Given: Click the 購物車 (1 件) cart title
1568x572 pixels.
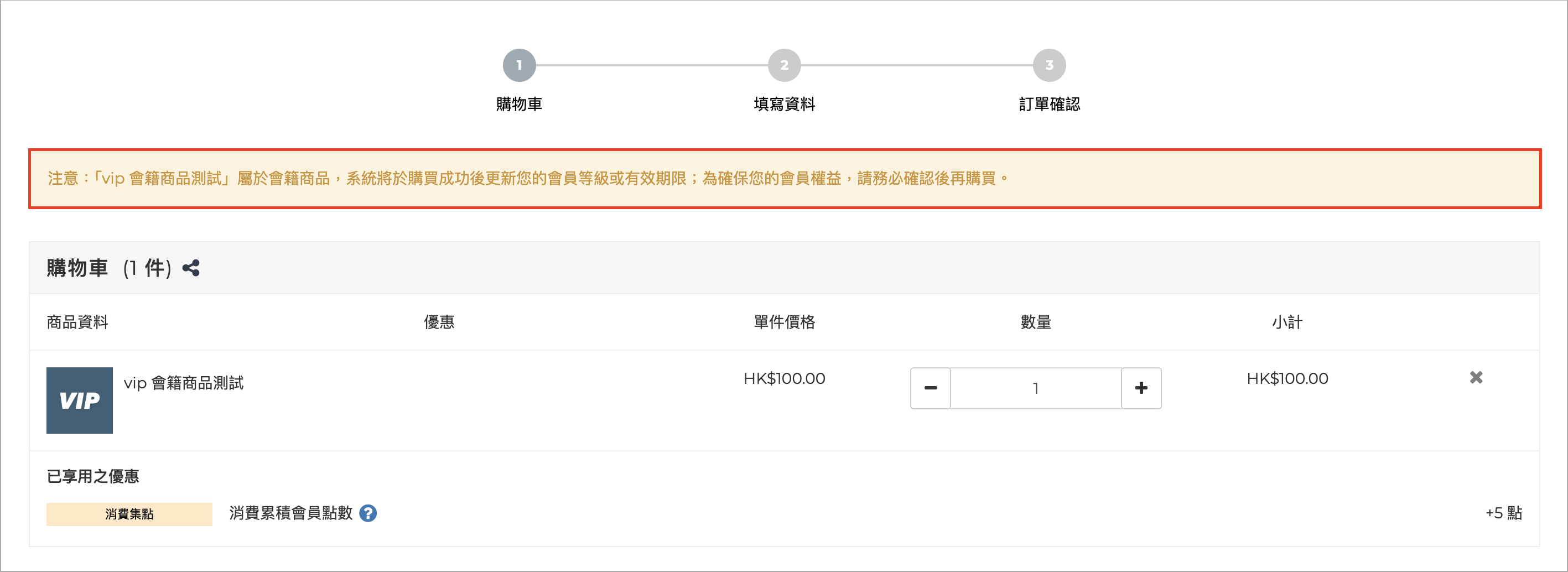Looking at the screenshot, I should (x=109, y=268).
